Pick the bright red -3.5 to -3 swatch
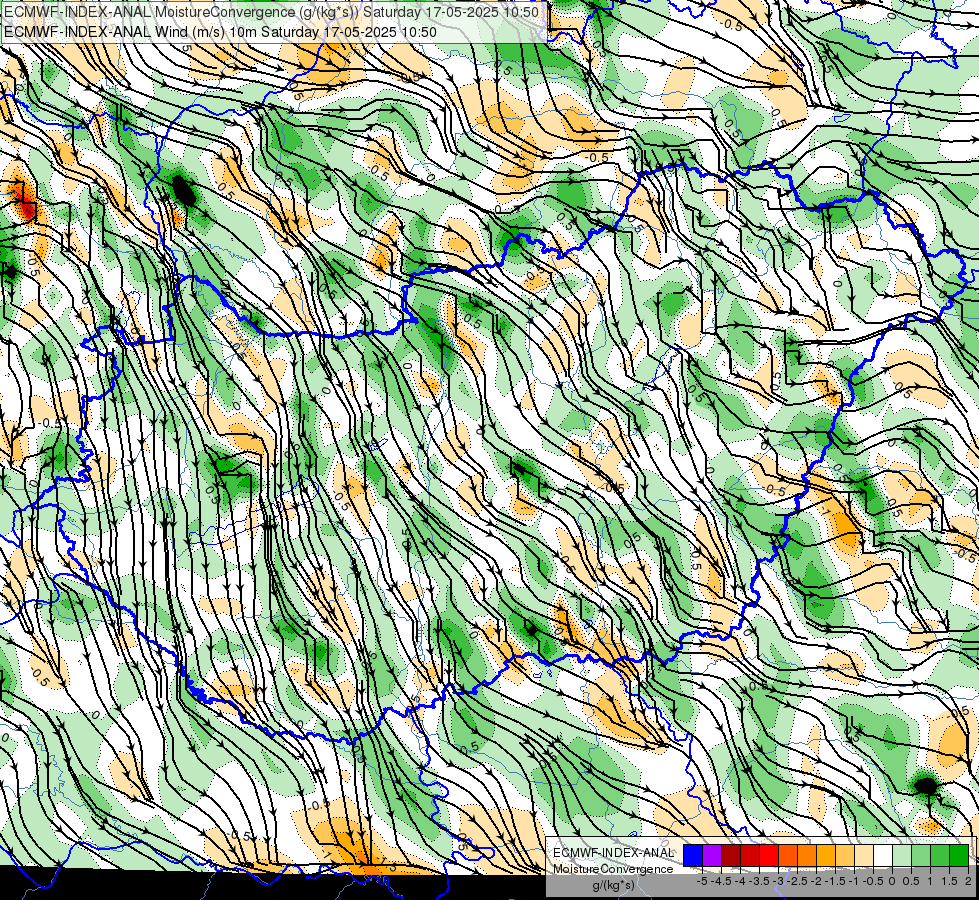The width and height of the screenshot is (979, 900). pos(769,855)
